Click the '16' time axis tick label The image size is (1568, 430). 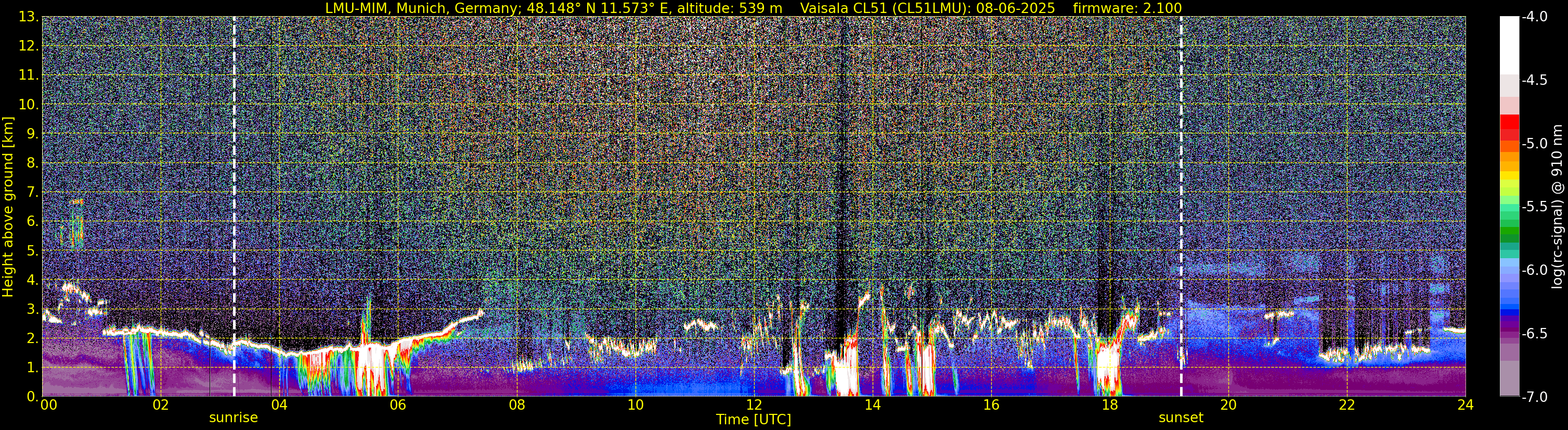click(x=991, y=405)
